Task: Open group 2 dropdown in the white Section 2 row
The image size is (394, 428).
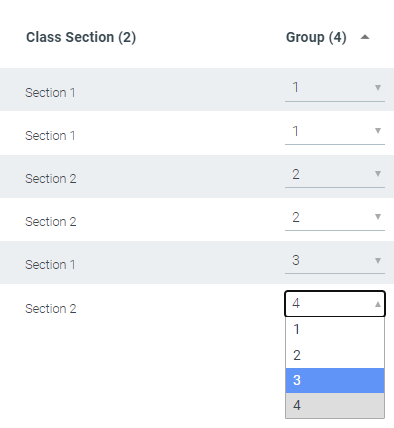Action: click(335, 217)
